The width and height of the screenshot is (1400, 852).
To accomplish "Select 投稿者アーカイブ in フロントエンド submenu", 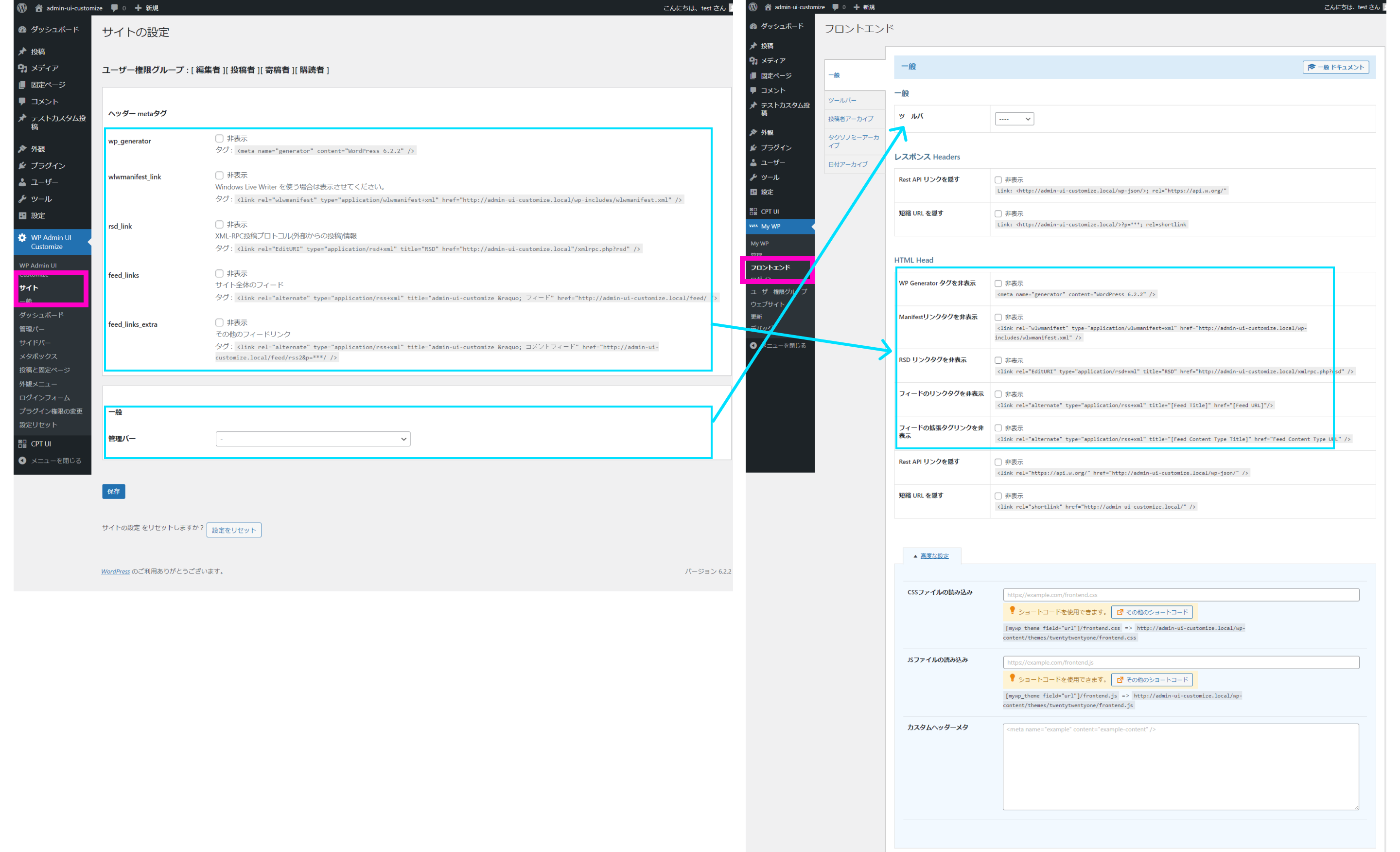I will click(x=851, y=119).
